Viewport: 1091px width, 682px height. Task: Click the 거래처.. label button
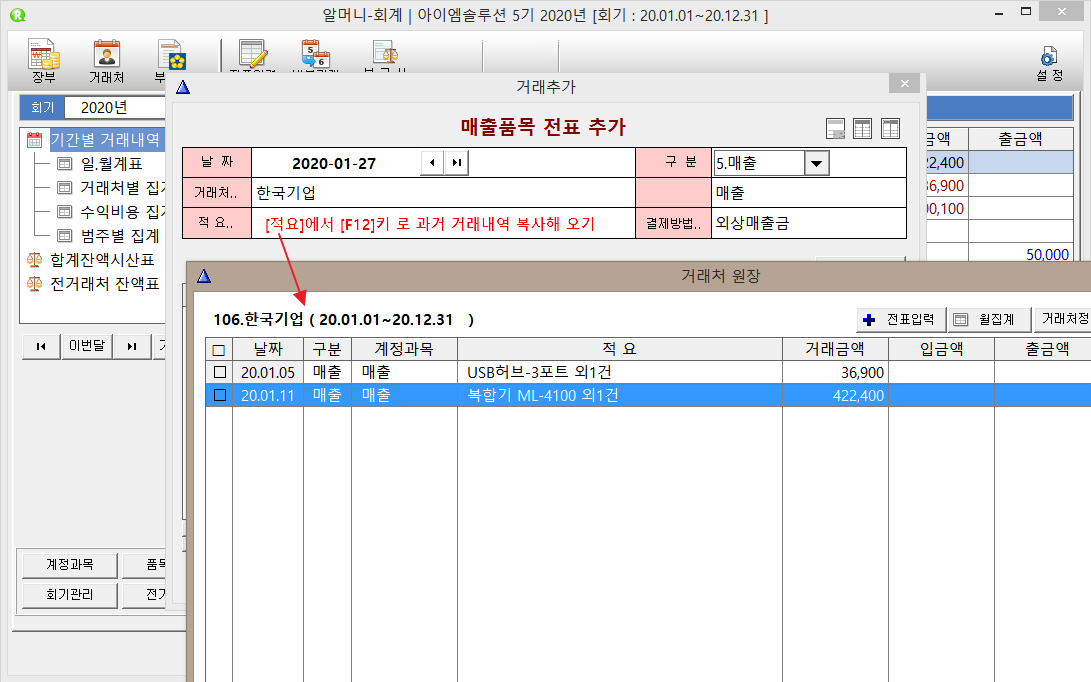[x=216, y=193]
